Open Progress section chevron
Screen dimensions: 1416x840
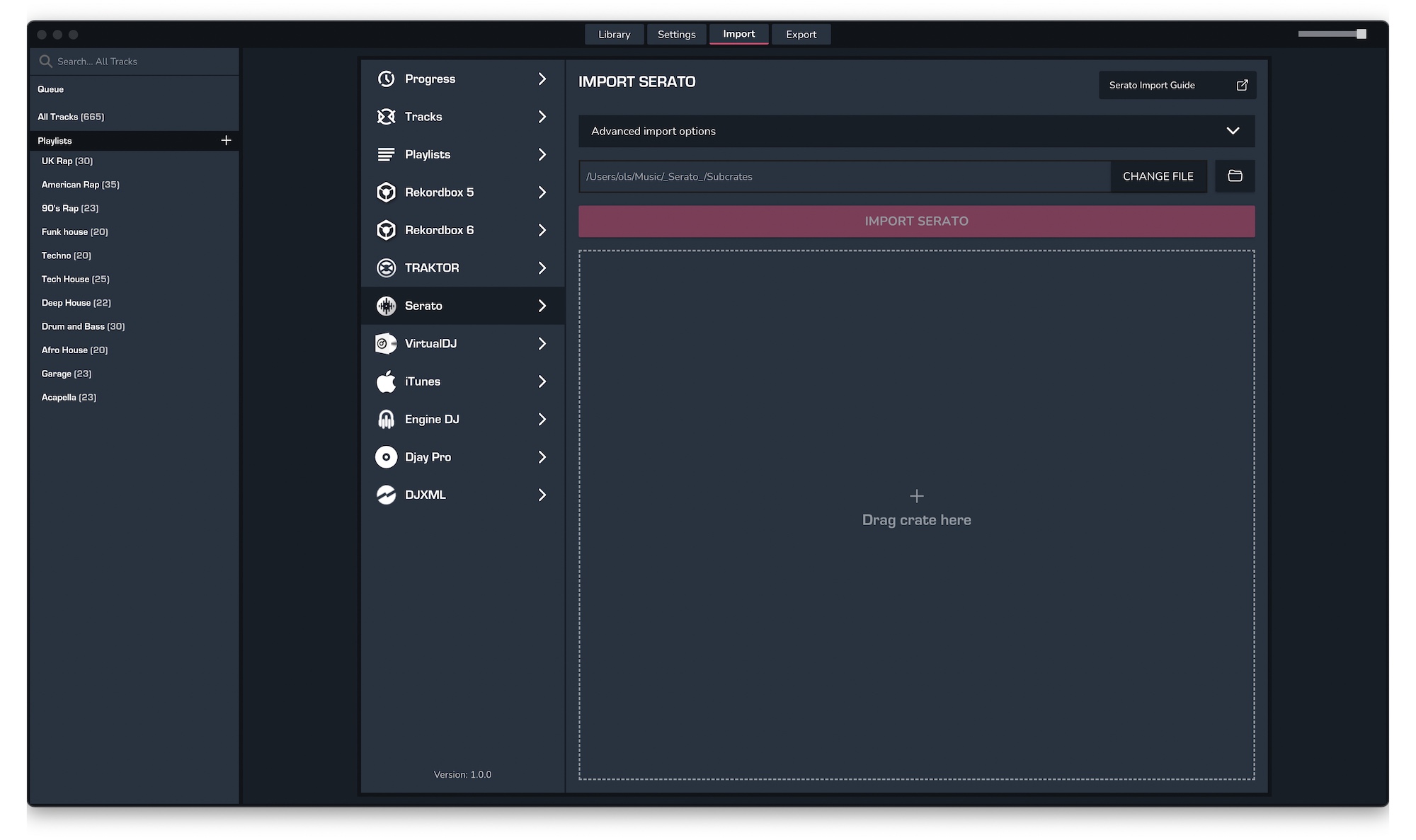pos(542,79)
